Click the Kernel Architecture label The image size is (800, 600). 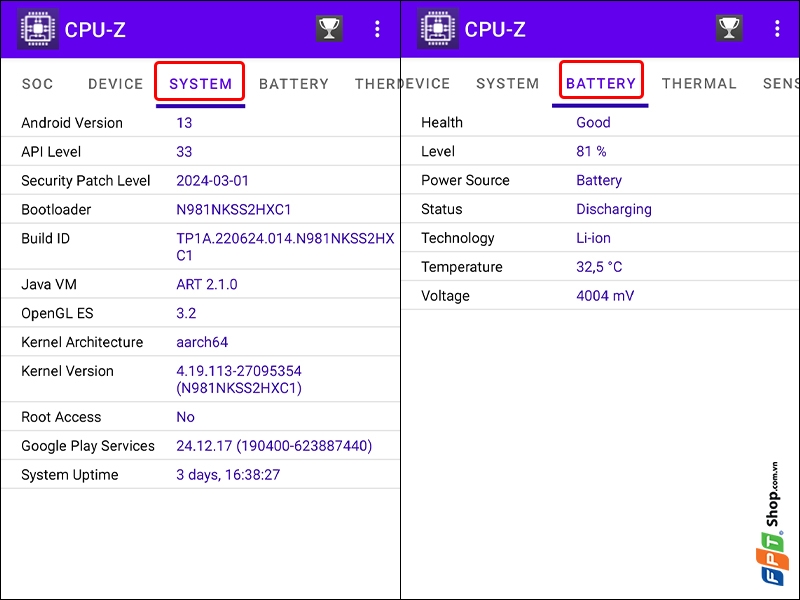(82, 342)
